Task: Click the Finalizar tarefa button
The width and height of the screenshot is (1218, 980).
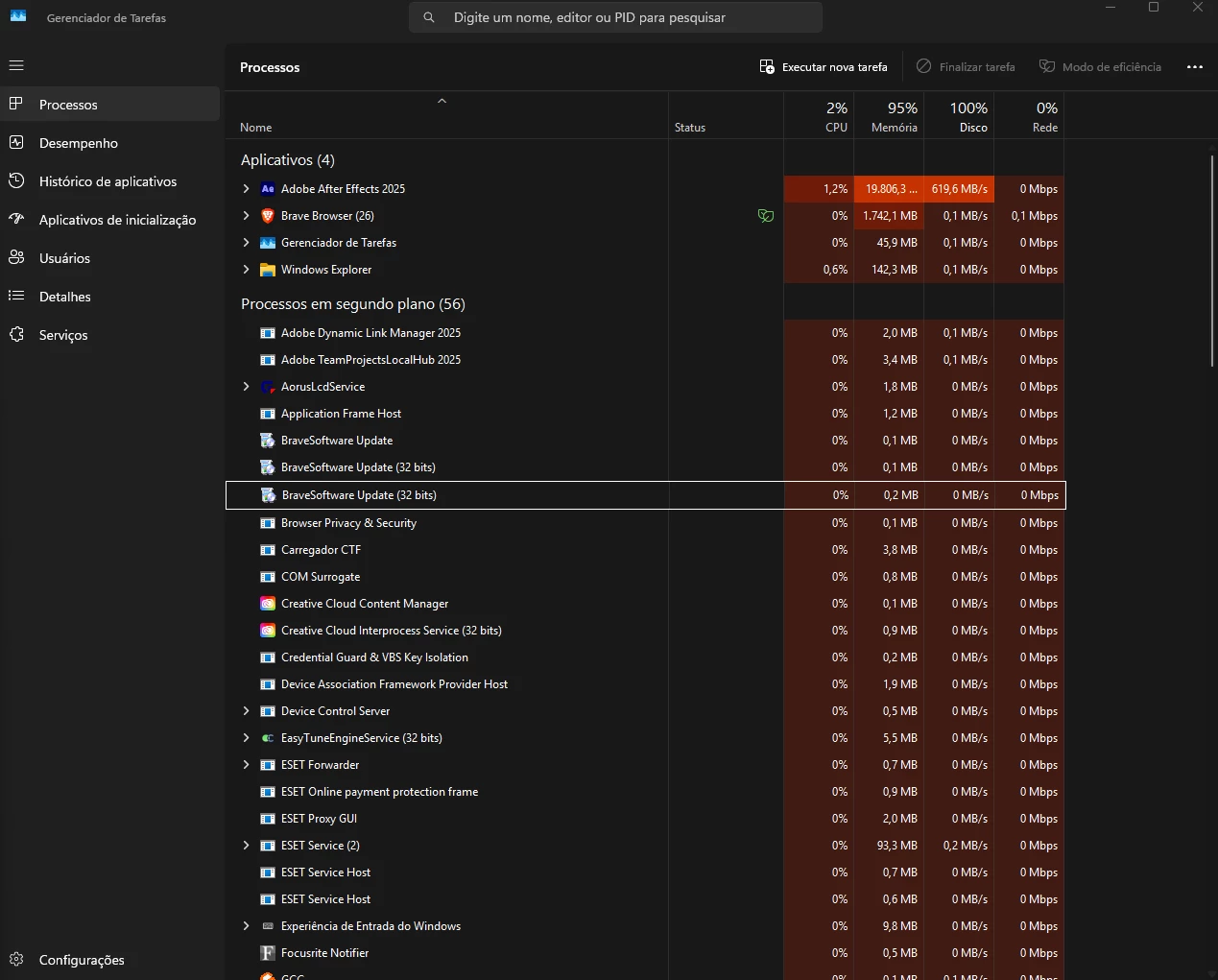Action: coord(966,67)
